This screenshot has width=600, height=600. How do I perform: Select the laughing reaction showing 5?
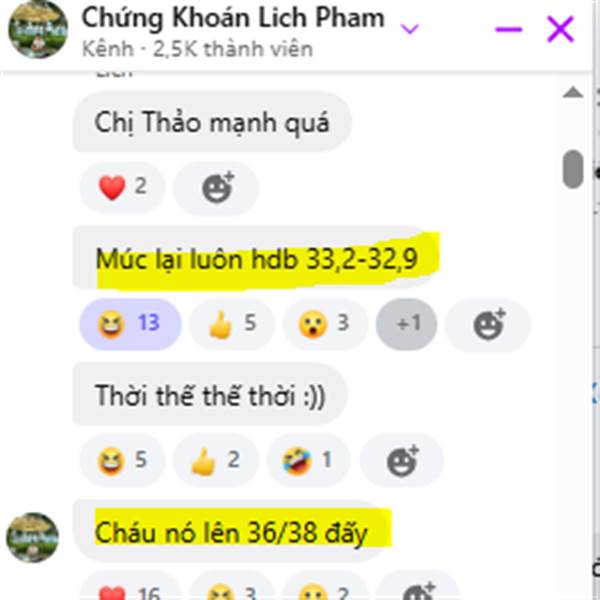point(122,460)
